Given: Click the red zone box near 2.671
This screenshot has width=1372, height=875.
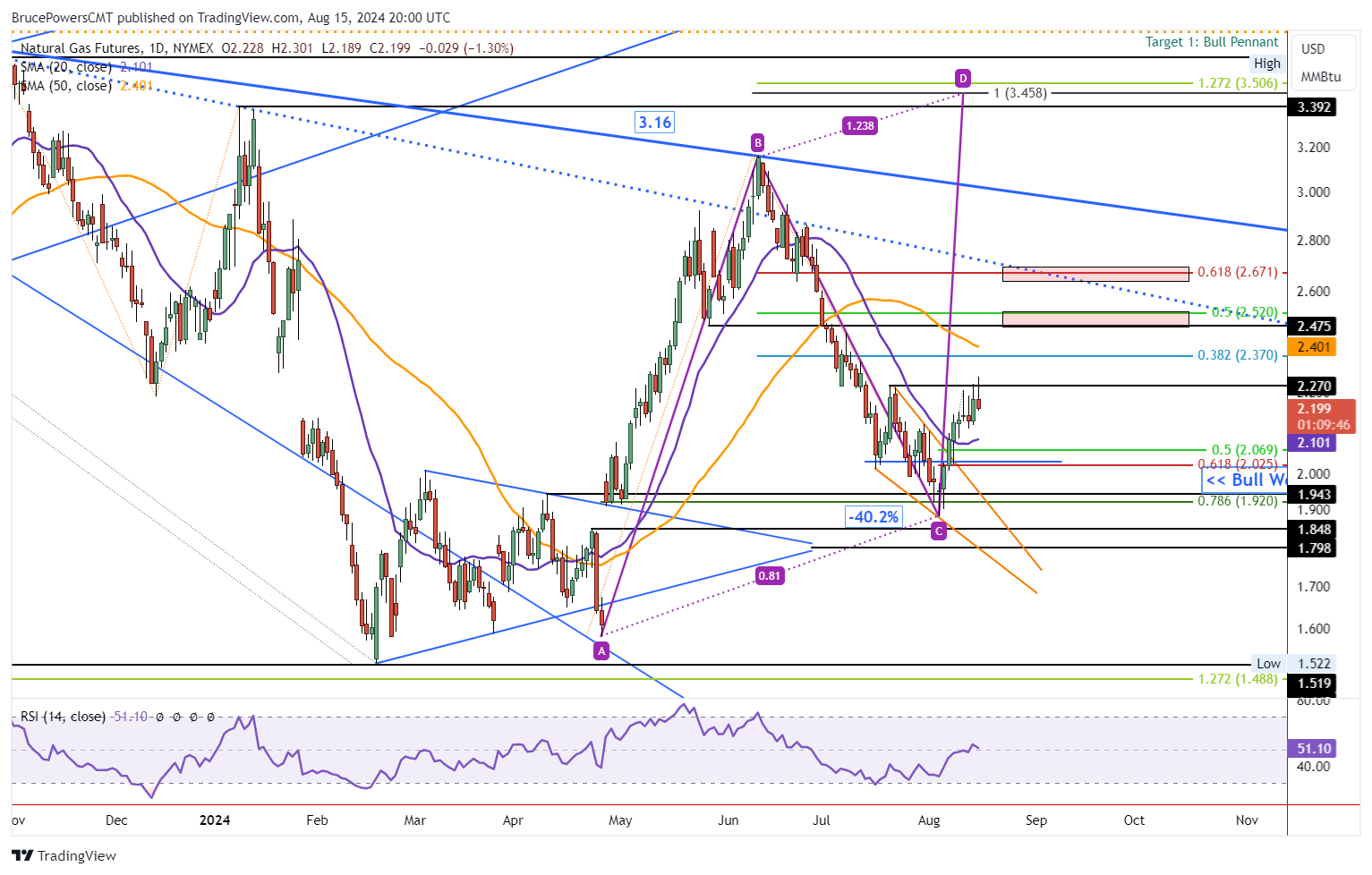Looking at the screenshot, I should (x=1095, y=274).
